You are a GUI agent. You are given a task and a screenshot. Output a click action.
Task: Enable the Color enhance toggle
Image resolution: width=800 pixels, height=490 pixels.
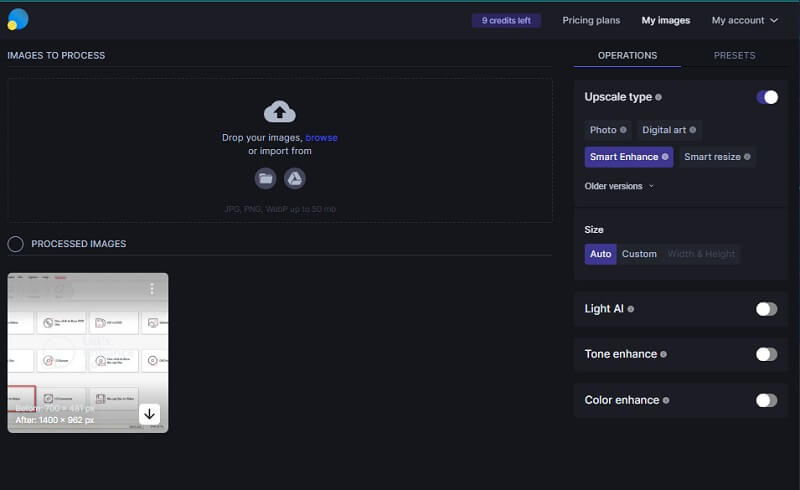(766, 400)
